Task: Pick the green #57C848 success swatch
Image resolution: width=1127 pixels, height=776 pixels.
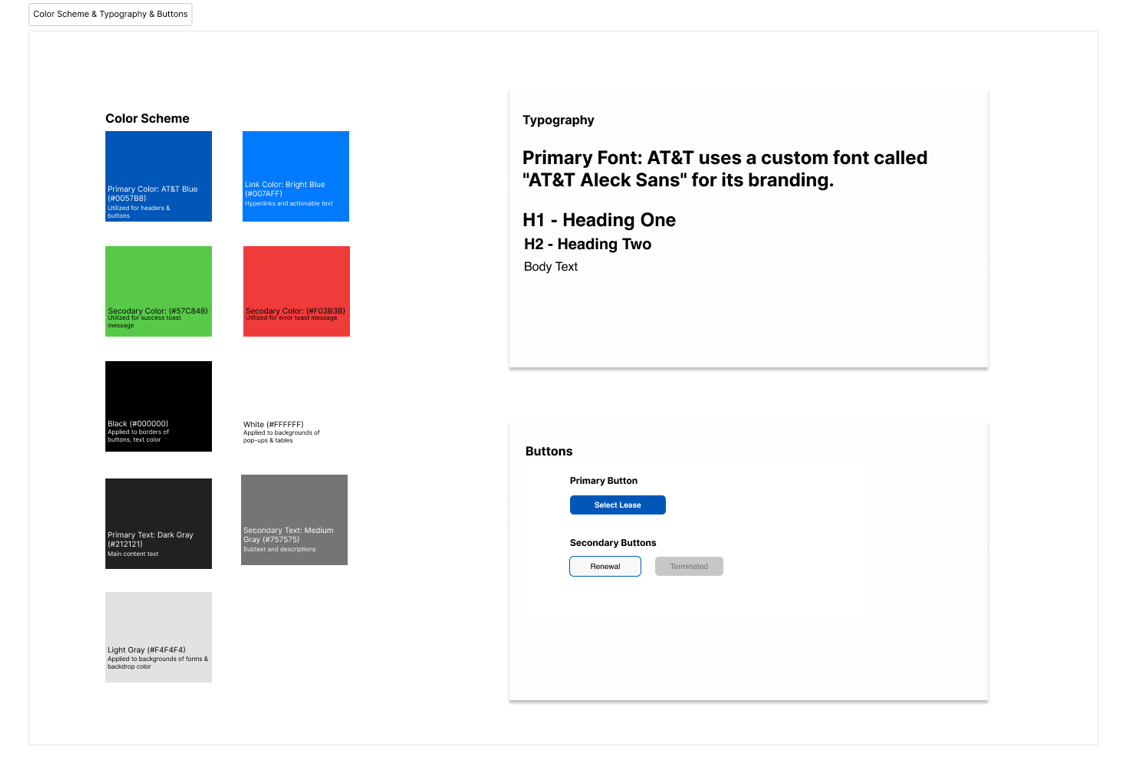Action: point(158,291)
